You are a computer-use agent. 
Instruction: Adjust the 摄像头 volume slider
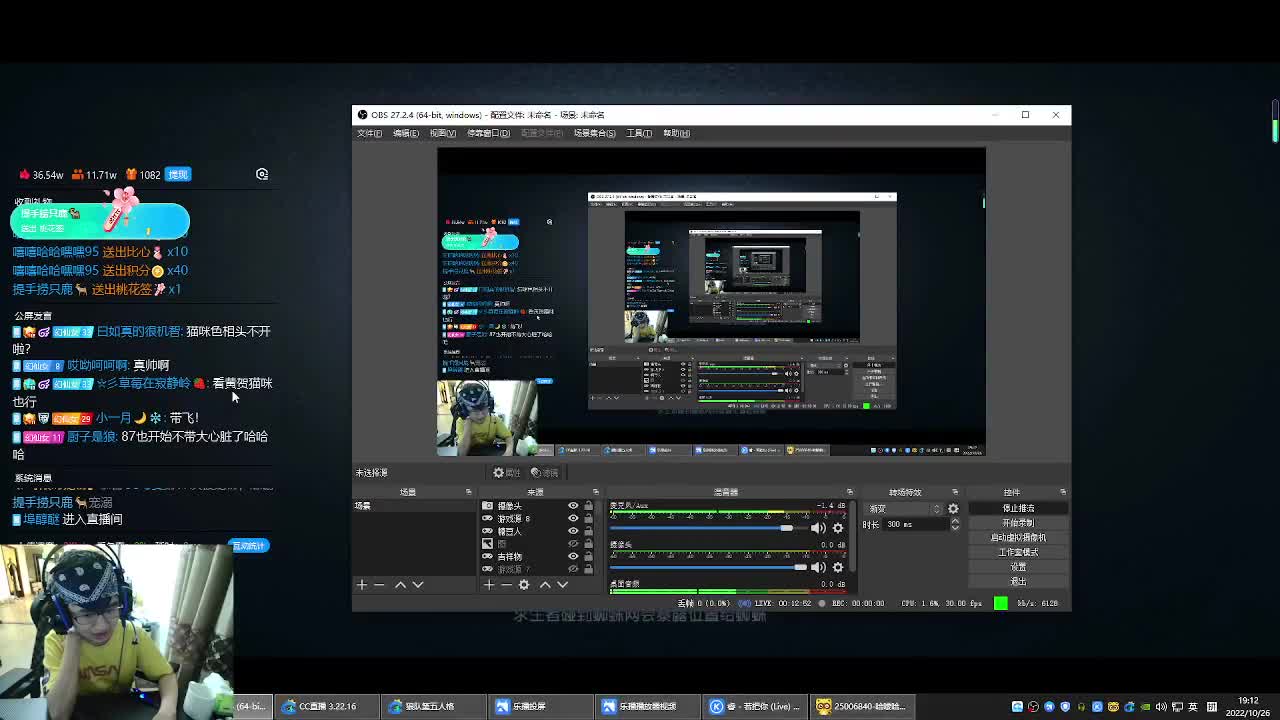pos(708,567)
